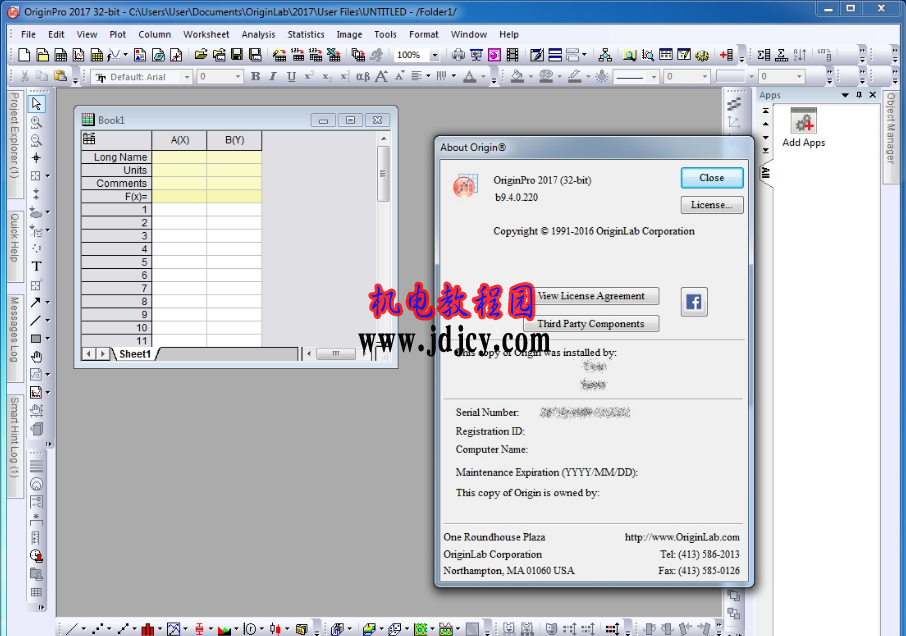Toggle Underline formatting

[x=291, y=77]
